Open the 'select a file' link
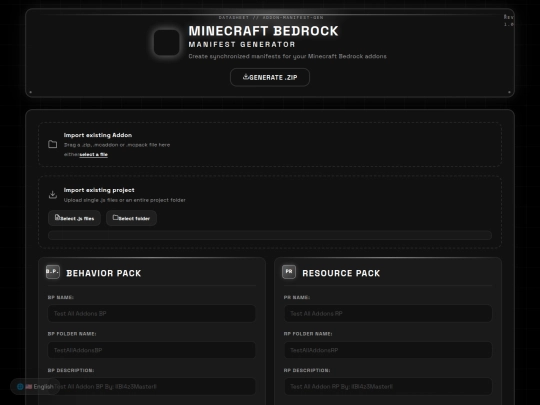The width and height of the screenshot is (540, 405). click(x=94, y=155)
